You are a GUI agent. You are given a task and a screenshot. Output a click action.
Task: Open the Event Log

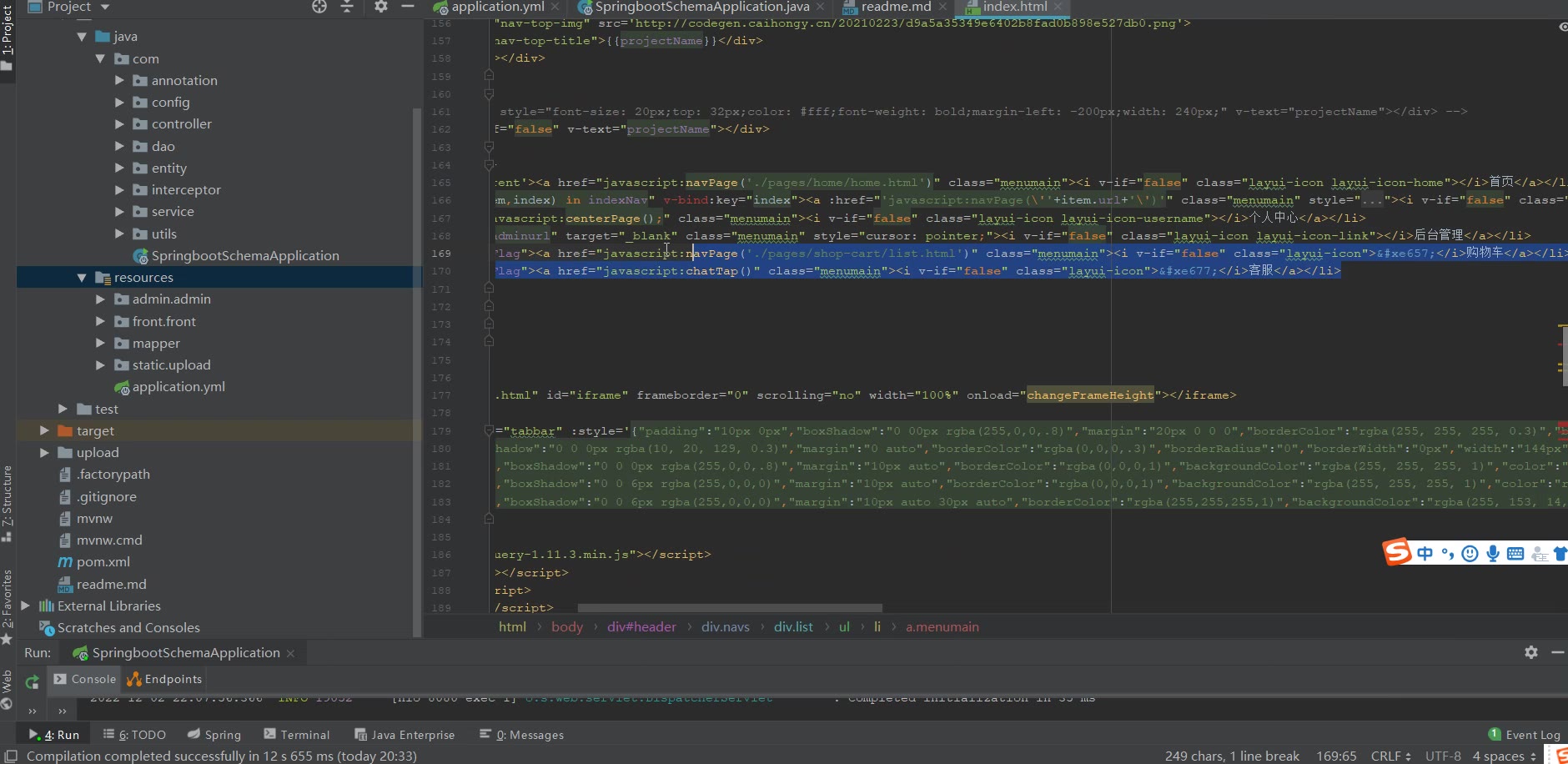pyautogui.click(x=1525, y=735)
